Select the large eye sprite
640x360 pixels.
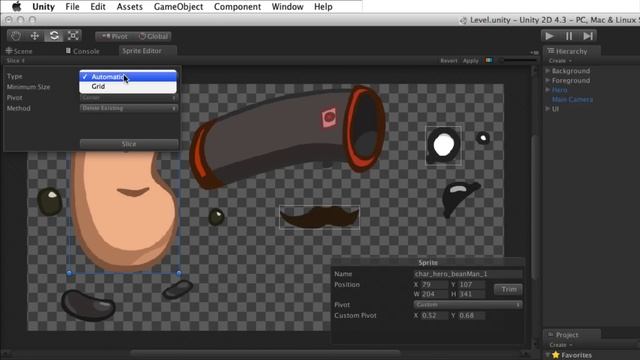coord(443,146)
